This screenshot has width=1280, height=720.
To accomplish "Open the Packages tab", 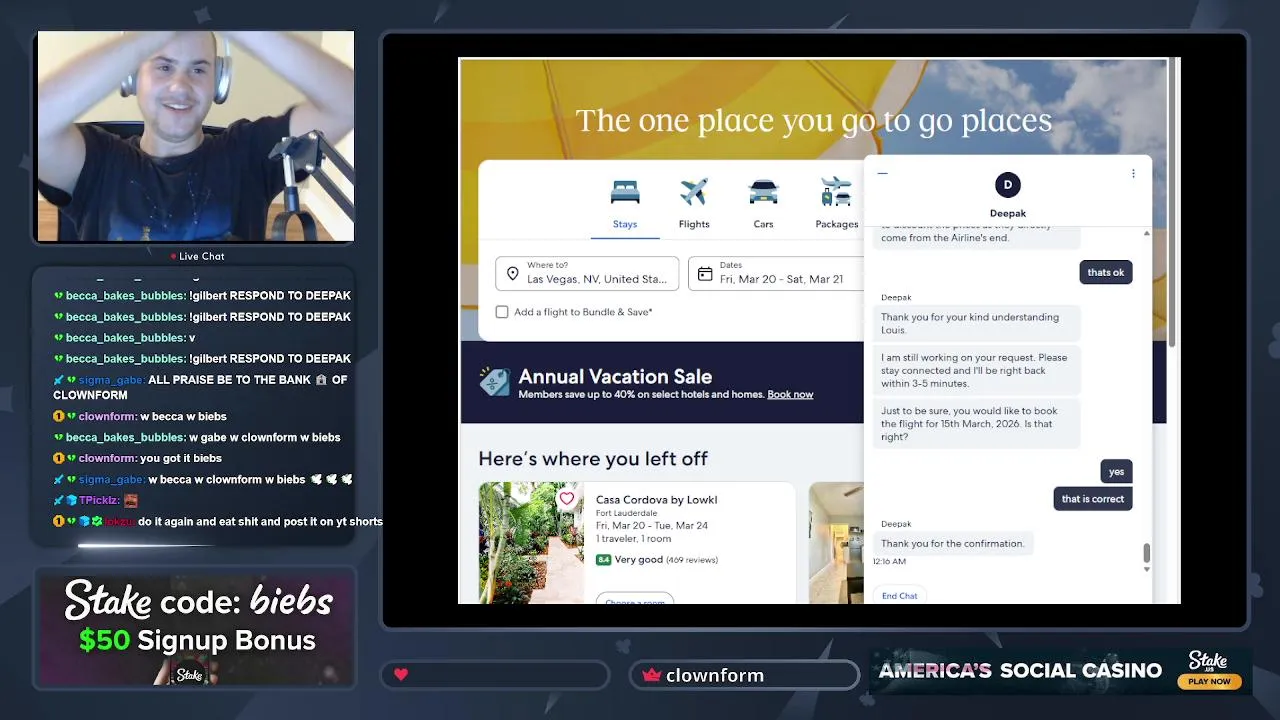I will point(836,204).
